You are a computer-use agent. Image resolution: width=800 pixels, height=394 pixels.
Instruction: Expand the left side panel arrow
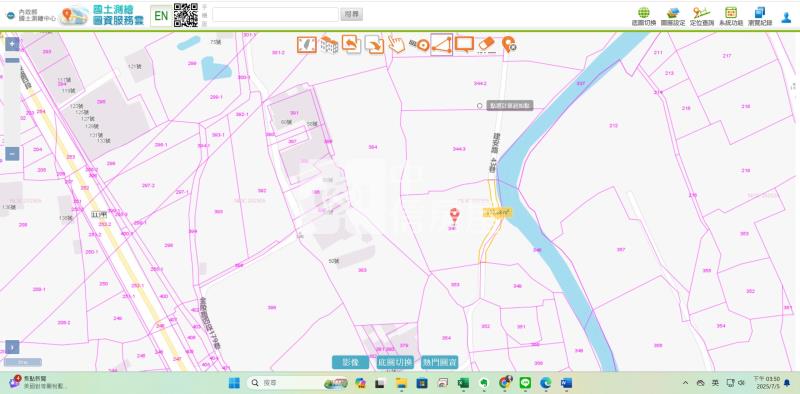coord(12,347)
